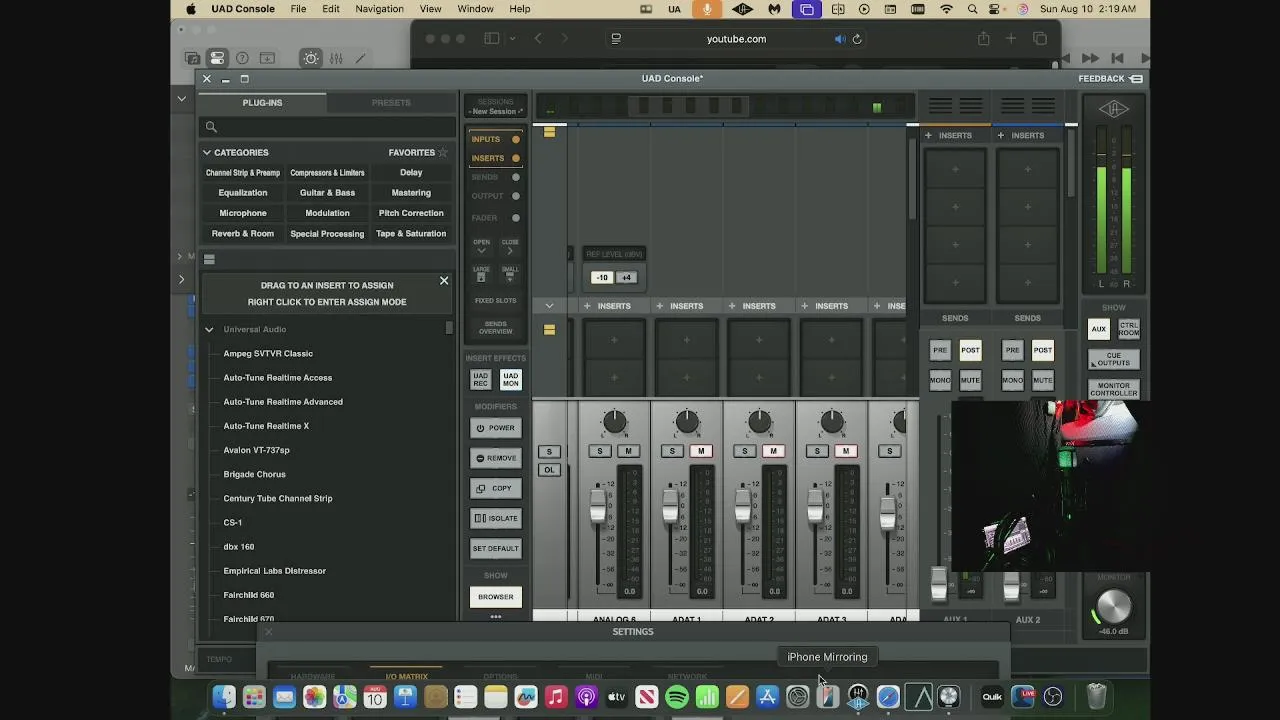Click the ANALOG 6 channel fader
Viewport: 1280px width, 720px height.
(598, 505)
